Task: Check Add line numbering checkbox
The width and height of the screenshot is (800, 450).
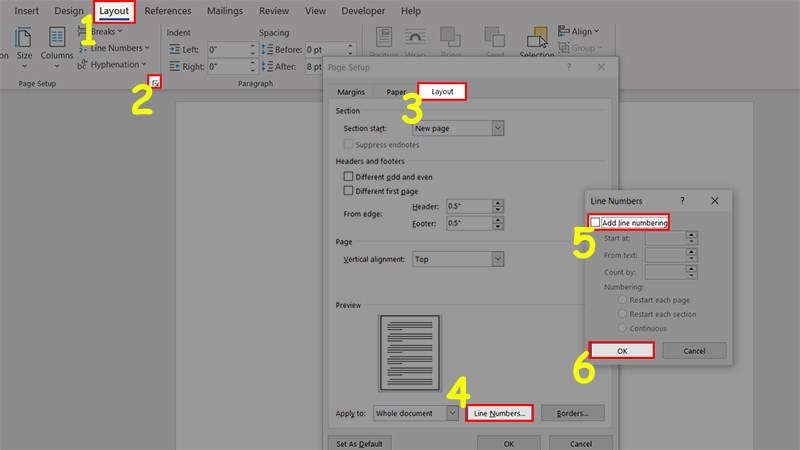Action: 595,222
